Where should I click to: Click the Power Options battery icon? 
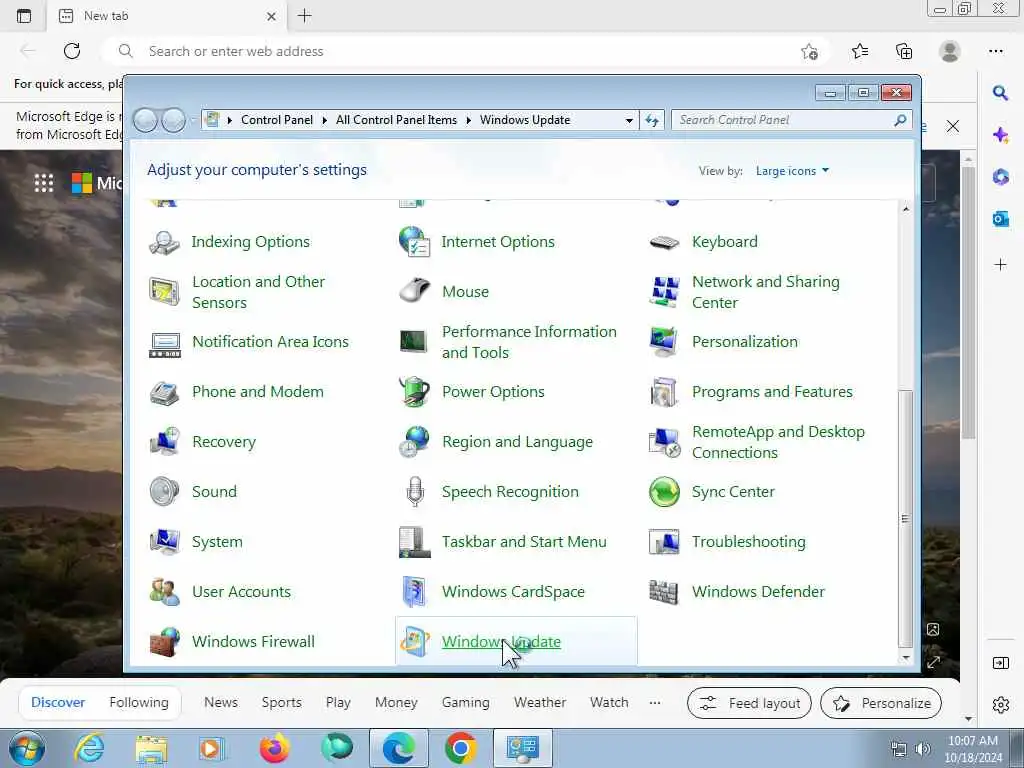point(414,391)
